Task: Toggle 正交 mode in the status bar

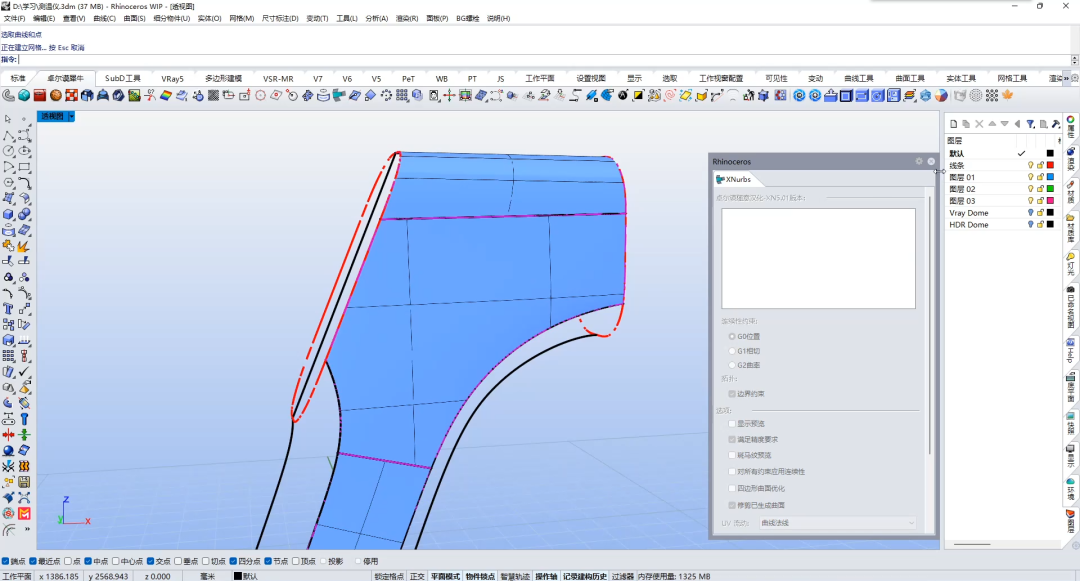Action: pyautogui.click(x=417, y=576)
